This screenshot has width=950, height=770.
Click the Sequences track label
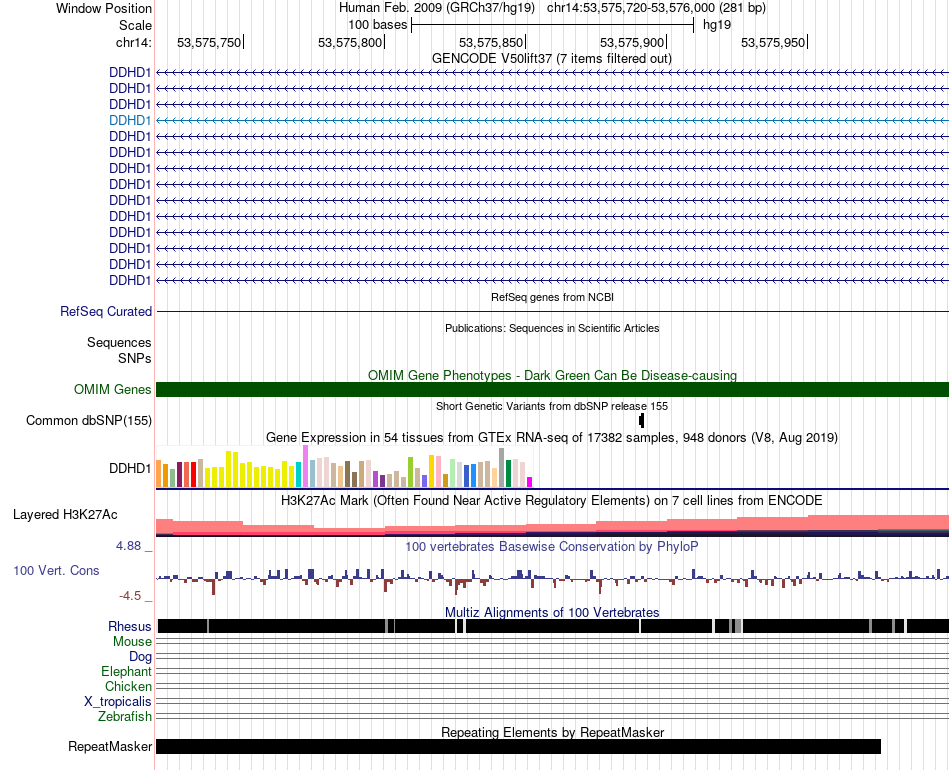[119, 342]
